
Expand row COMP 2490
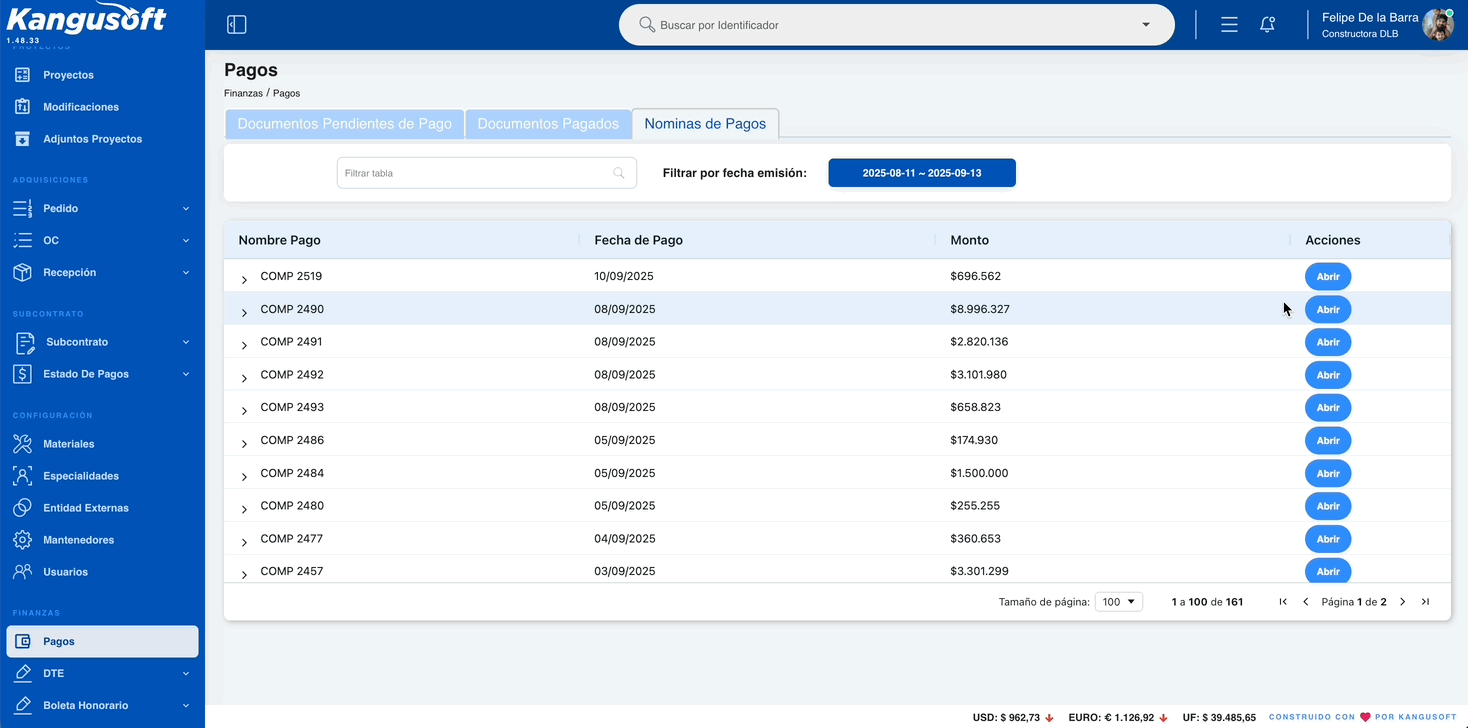(x=244, y=312)
